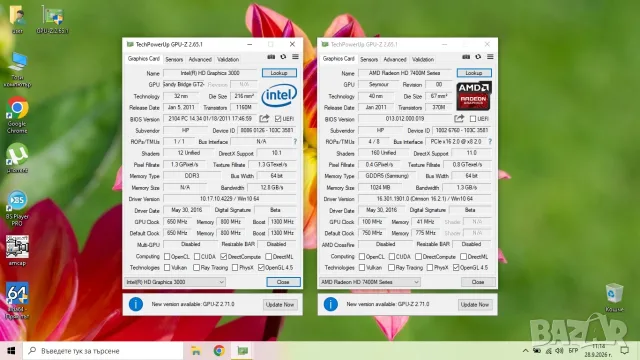
Task: Click Driver Version field 10.17.10.4229 / Win10 64
Action: (x=230, y=199)
